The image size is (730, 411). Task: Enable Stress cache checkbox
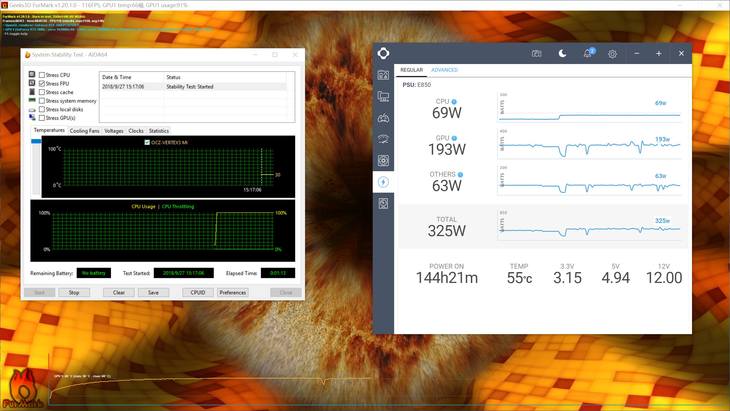click(42, 92)
